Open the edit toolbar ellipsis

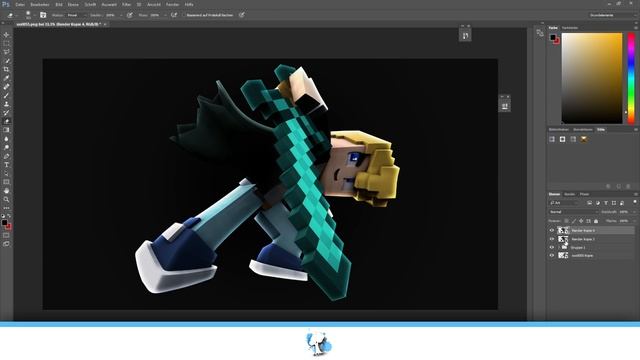coord(6,208)
